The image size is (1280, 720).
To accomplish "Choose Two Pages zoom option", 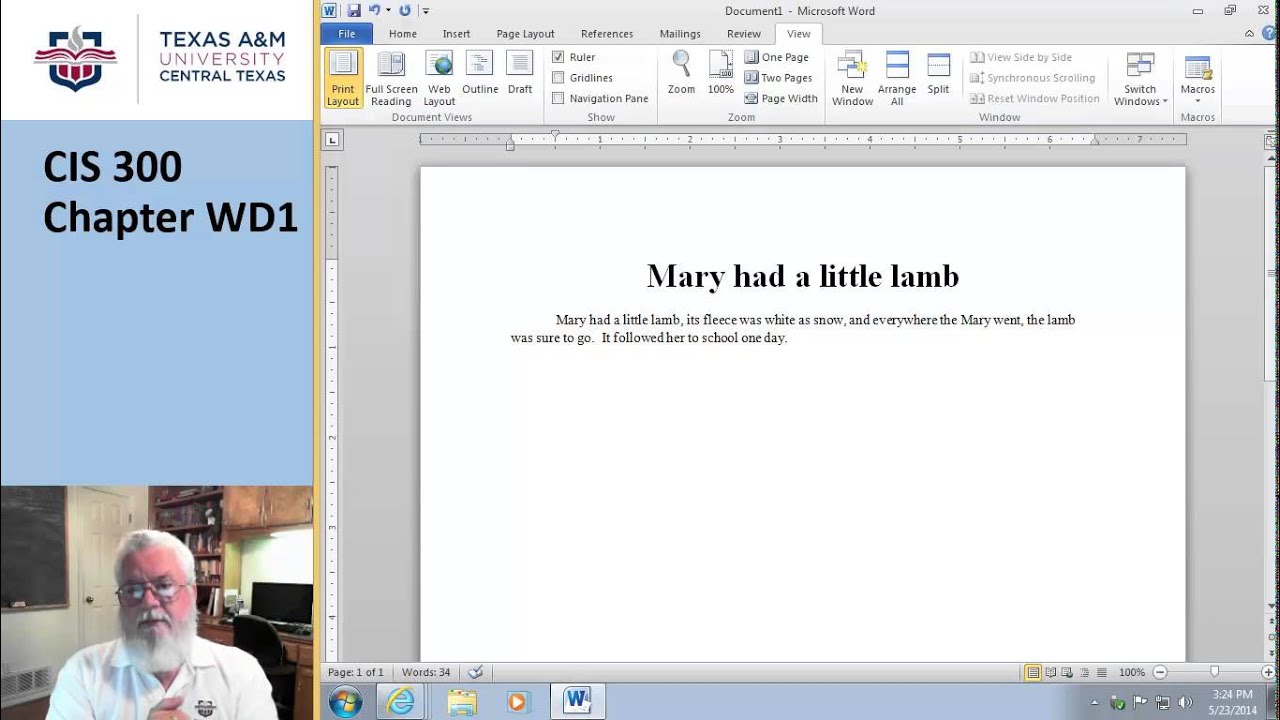I will pos(779,78).
